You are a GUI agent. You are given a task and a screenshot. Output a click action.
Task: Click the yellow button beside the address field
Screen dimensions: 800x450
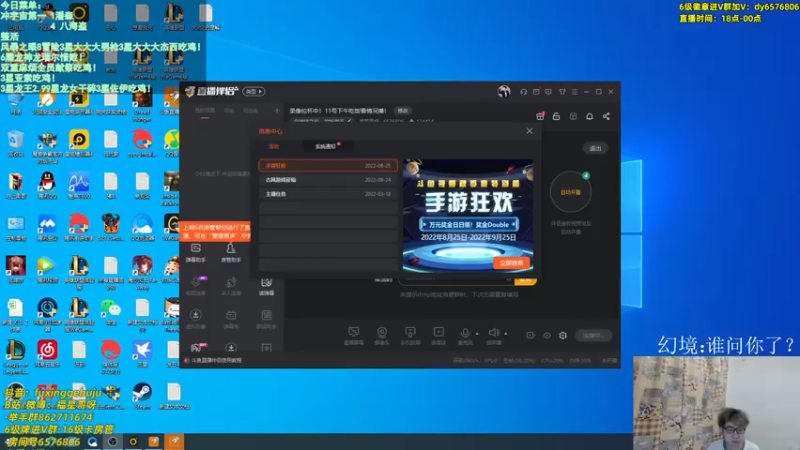tap(526, 280)
